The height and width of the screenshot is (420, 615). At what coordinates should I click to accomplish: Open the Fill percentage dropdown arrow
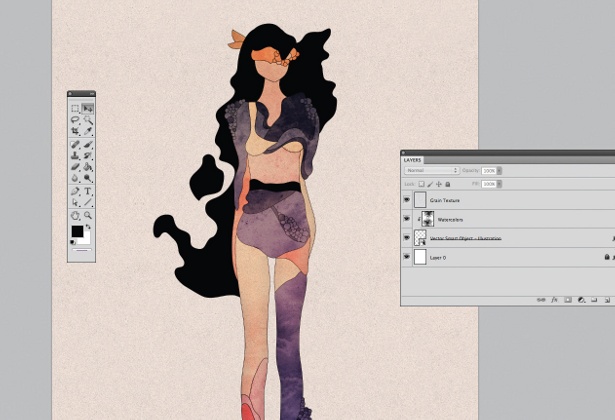[500, 184]
